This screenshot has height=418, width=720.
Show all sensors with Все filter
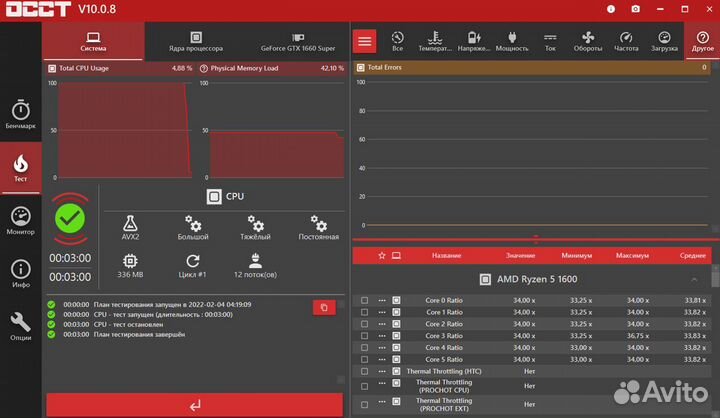coord(398,41)
